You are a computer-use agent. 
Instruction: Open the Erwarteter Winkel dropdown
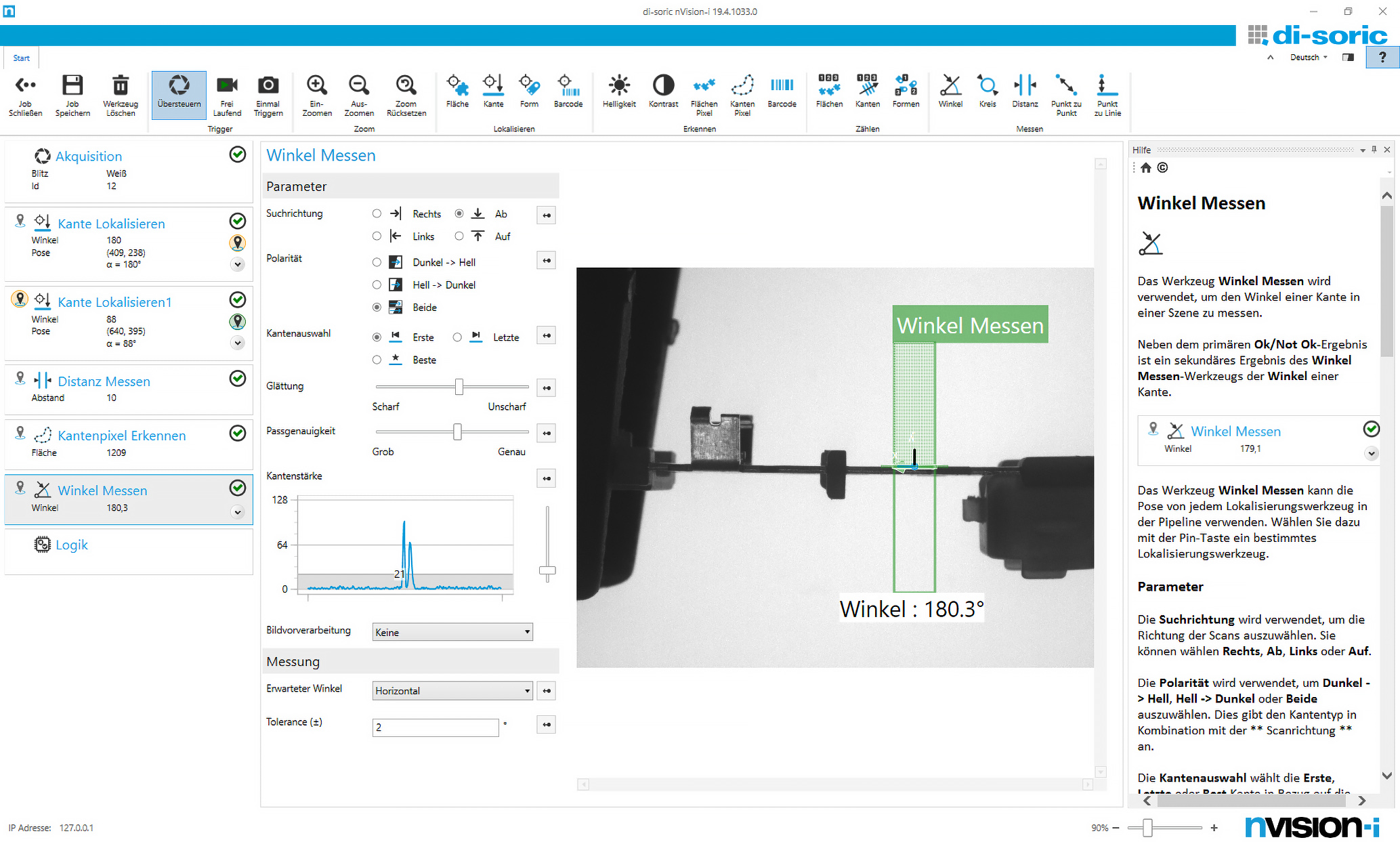tap(452, 690)
